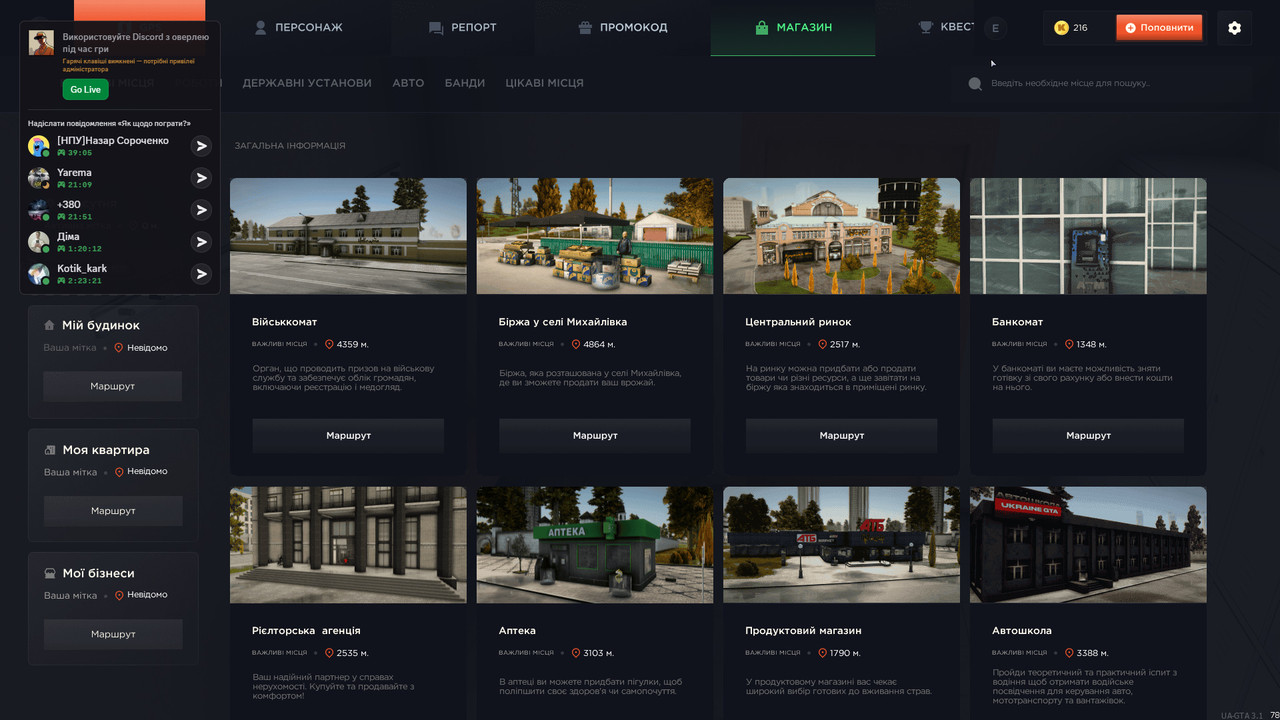The image size is (1280, 720).
Task: Click the pin icon in the Моя квартира panel
Action: click(x=119, y=472)
